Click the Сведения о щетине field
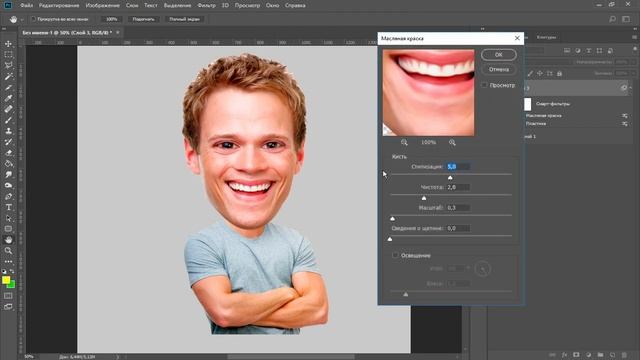Viewport: 640px width, 360px height. click(458, 228)
